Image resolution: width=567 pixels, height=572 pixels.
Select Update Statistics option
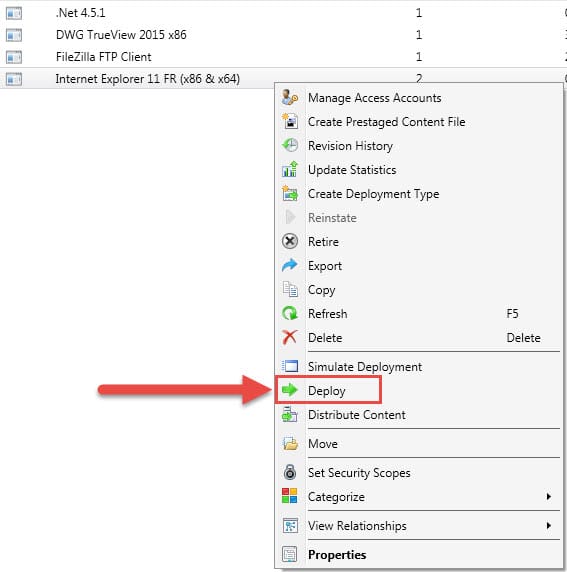[x=352, y=170]
